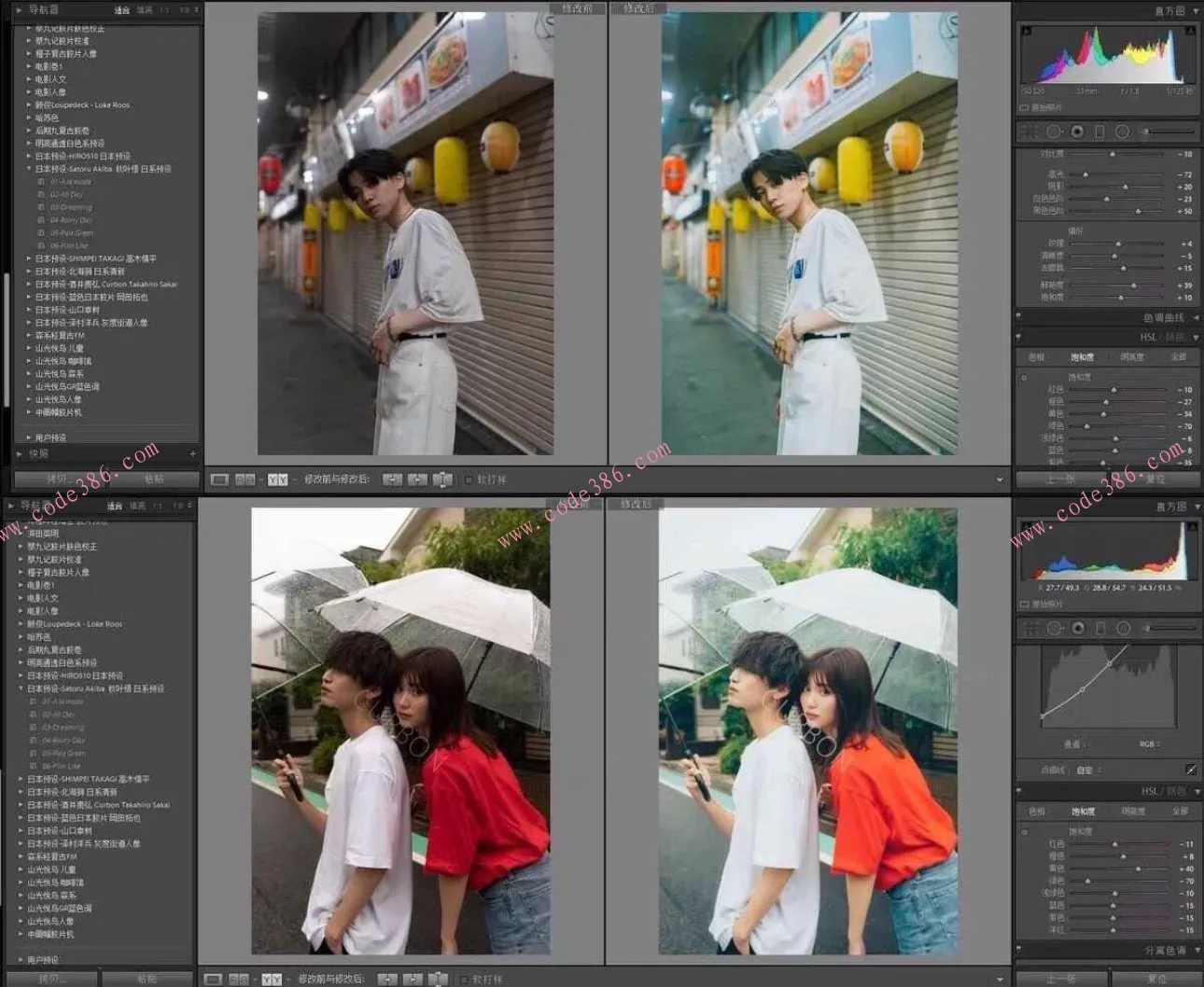The height and width of the screenshot is (987, 1204).
Task: Adjust the Highlights slider in top panel
Action: coord(1086,174)
